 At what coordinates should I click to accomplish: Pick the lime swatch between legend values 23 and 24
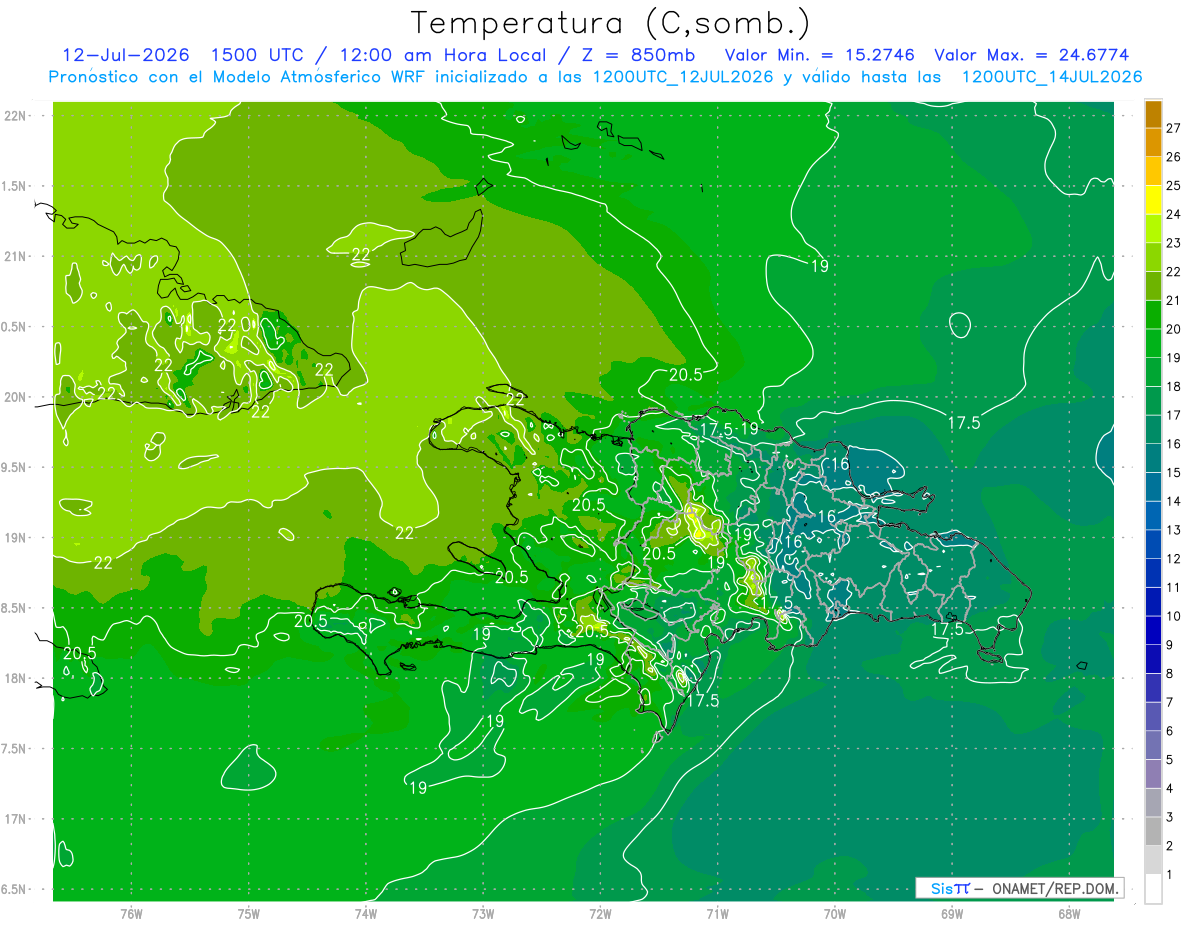pos(1153,229)
